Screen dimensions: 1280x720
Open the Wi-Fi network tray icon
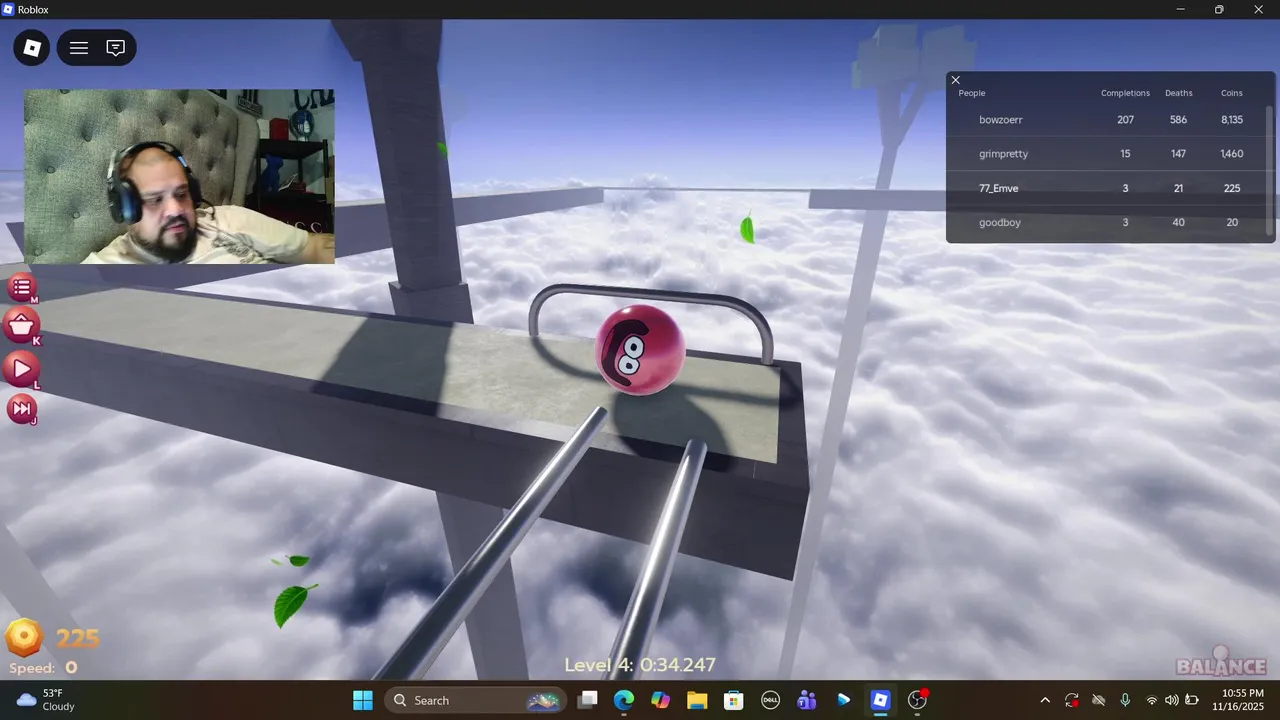(x=1152, y=700)
